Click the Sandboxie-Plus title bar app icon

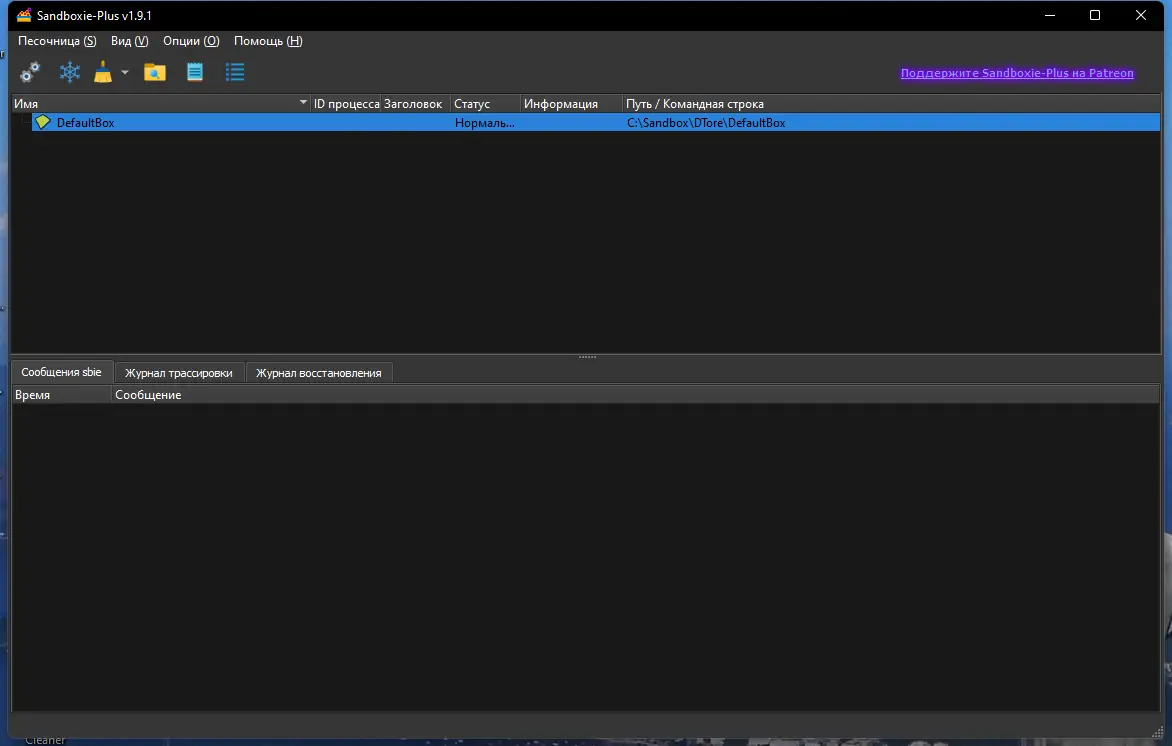[24, 15]
